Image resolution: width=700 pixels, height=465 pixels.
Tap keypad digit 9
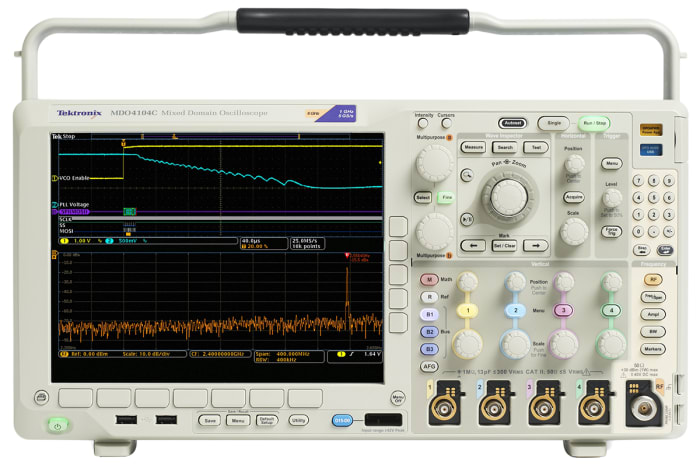coord(668,180)
